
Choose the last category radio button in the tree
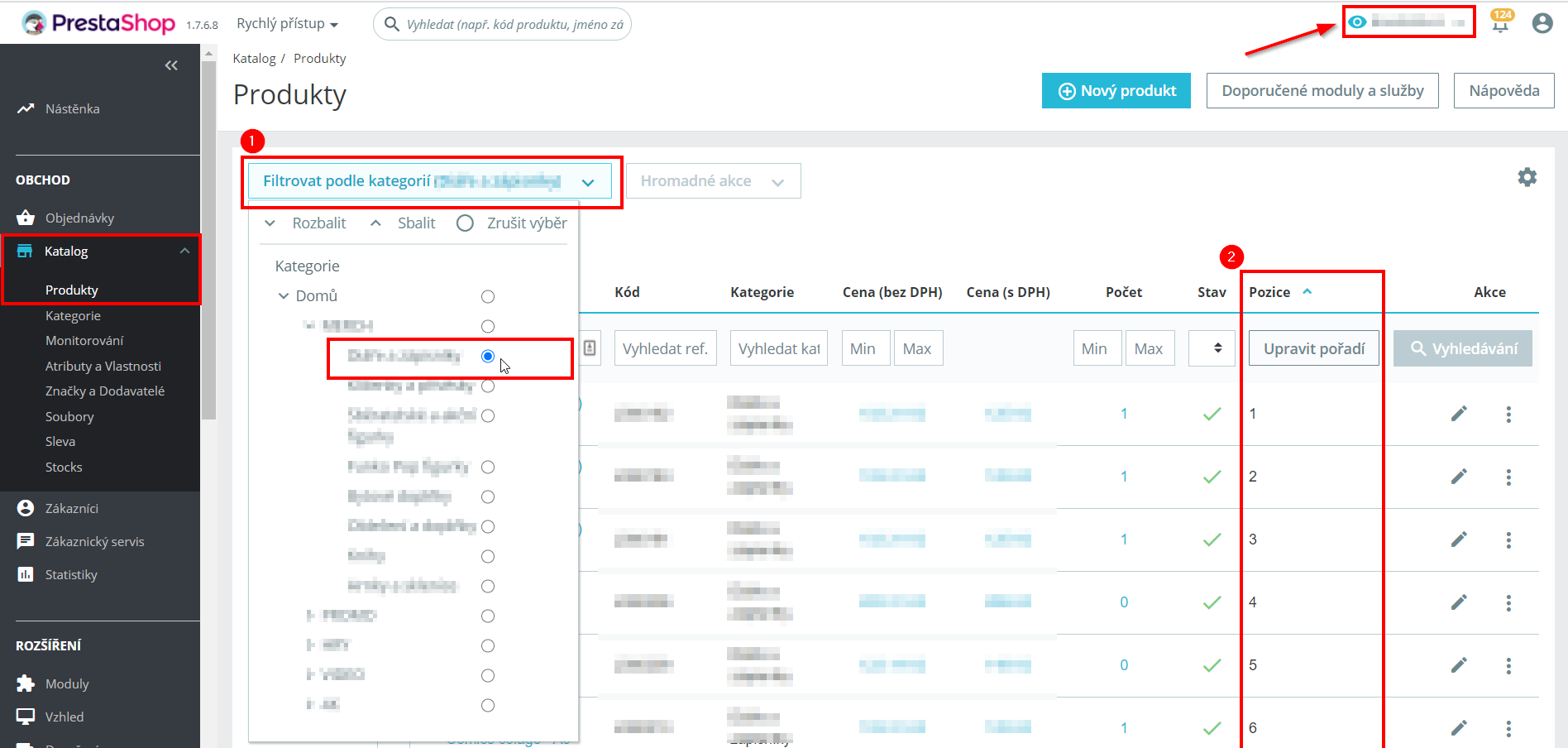point(488,705)
